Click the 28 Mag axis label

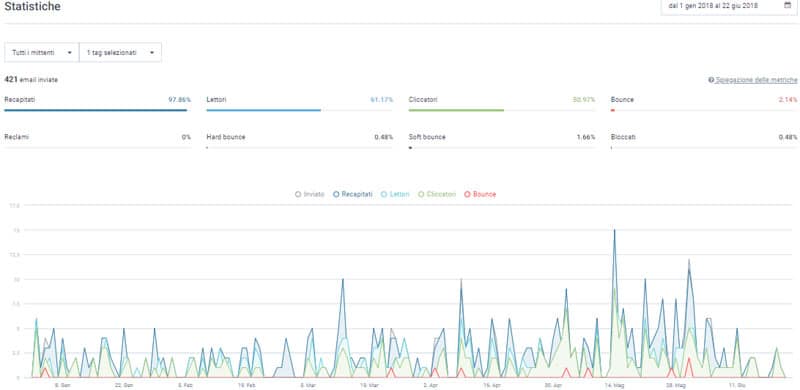pos(676,385)
